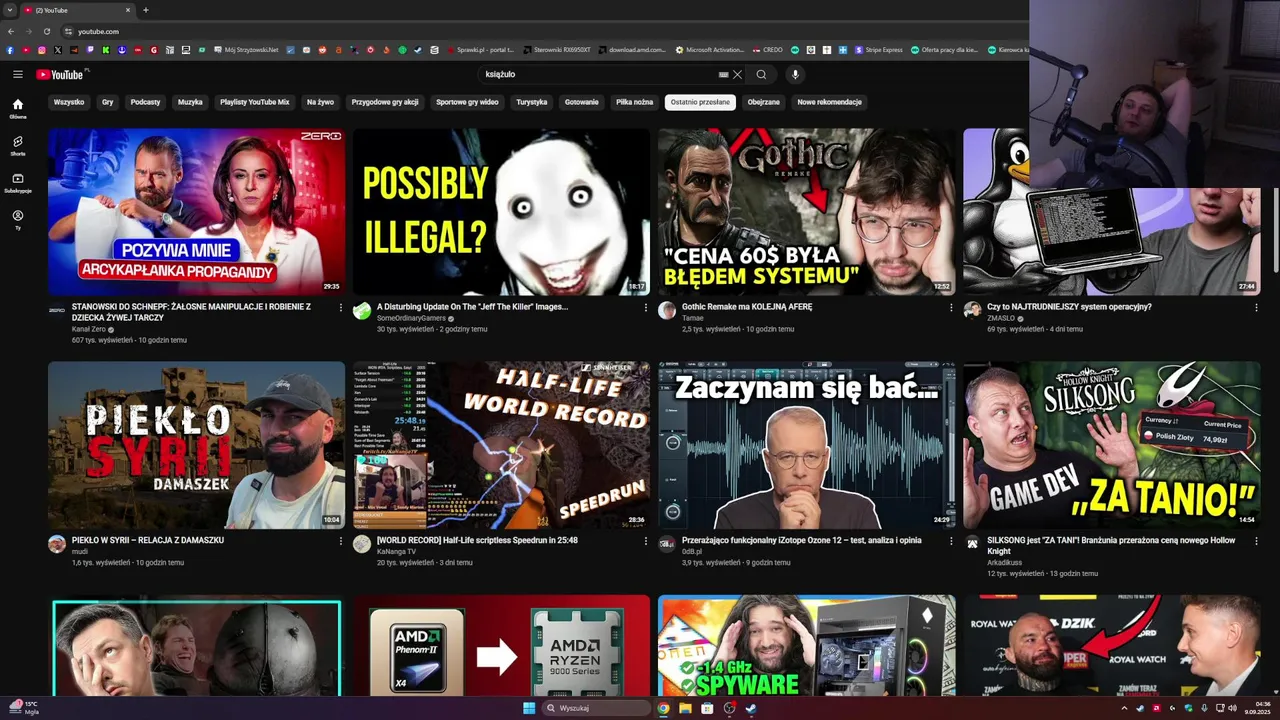This screenshot has width=1280, height=720.
Task: Open Tamae channel avatar
Action: (x=667, y=311)
